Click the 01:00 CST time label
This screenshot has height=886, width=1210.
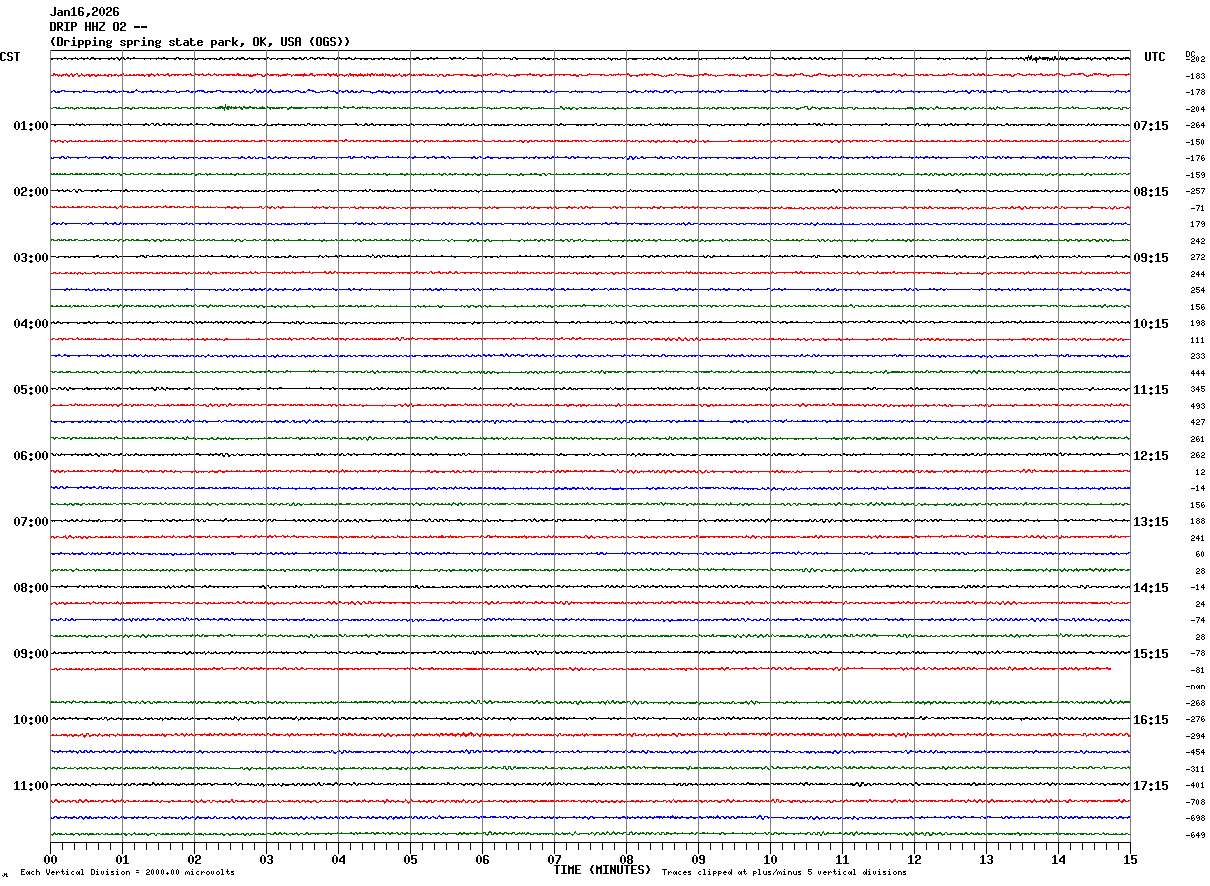point(30,126)
